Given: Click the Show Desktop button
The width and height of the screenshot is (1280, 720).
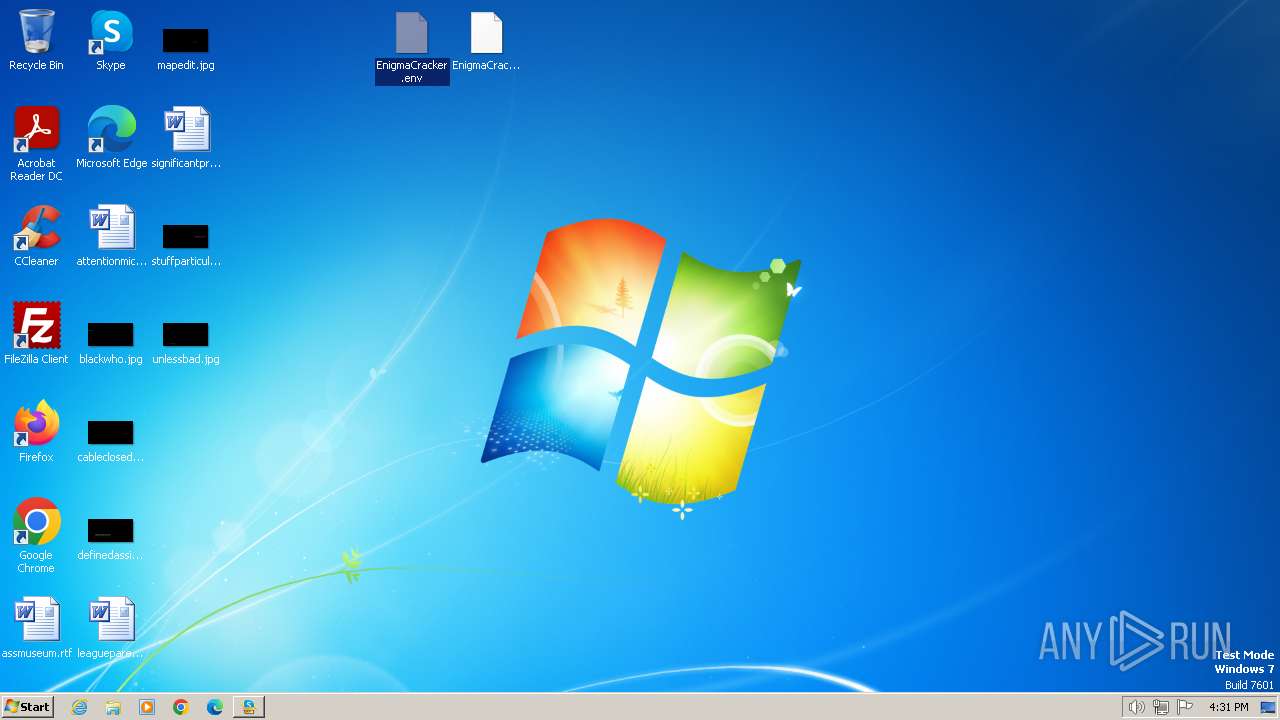Looking at the screenshot, I should 1268,707.
